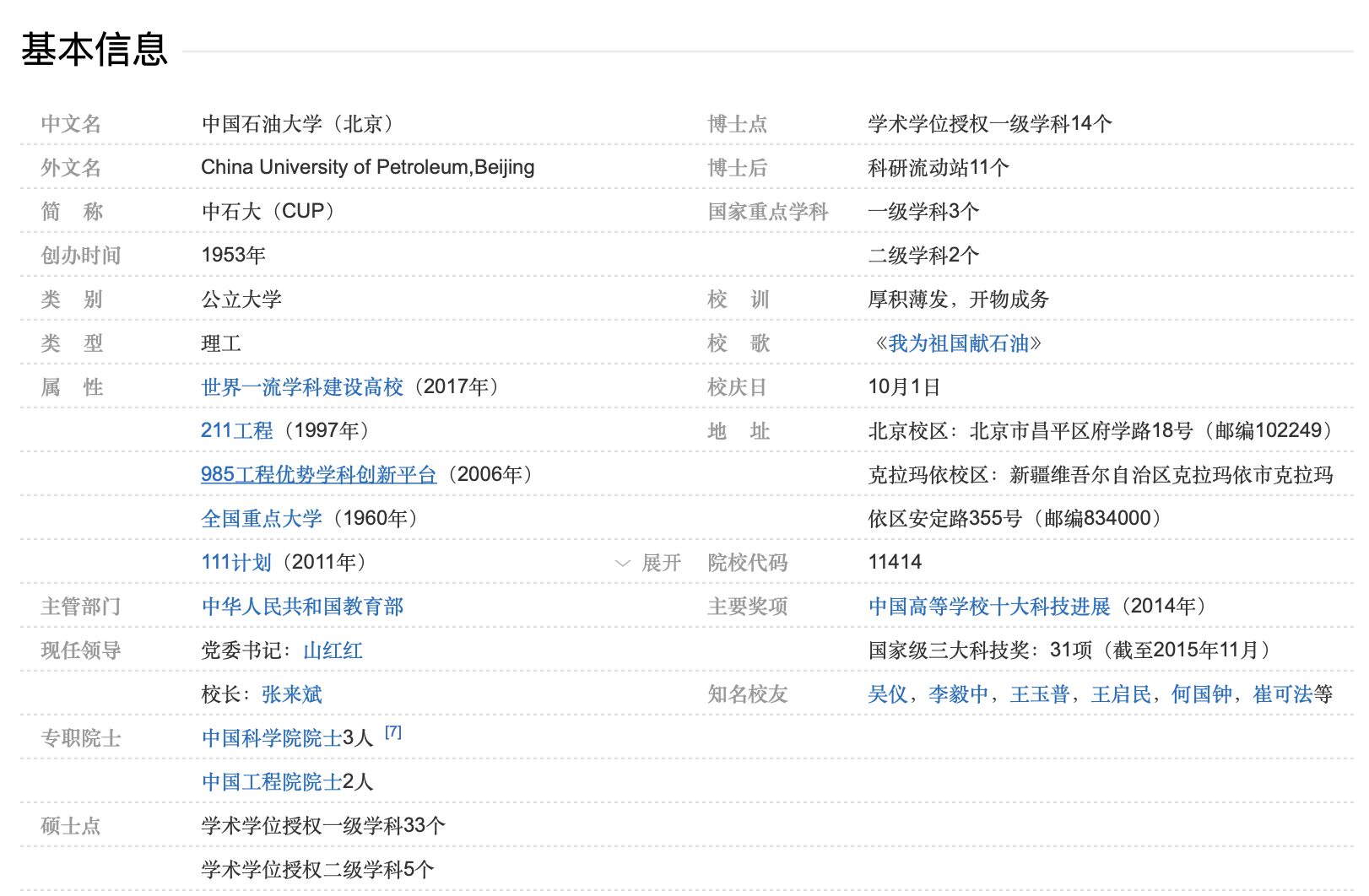Open 985工程优势学科创新平台 link
This screenshot has width=1369, height=896.
click(x=318, y=475)
